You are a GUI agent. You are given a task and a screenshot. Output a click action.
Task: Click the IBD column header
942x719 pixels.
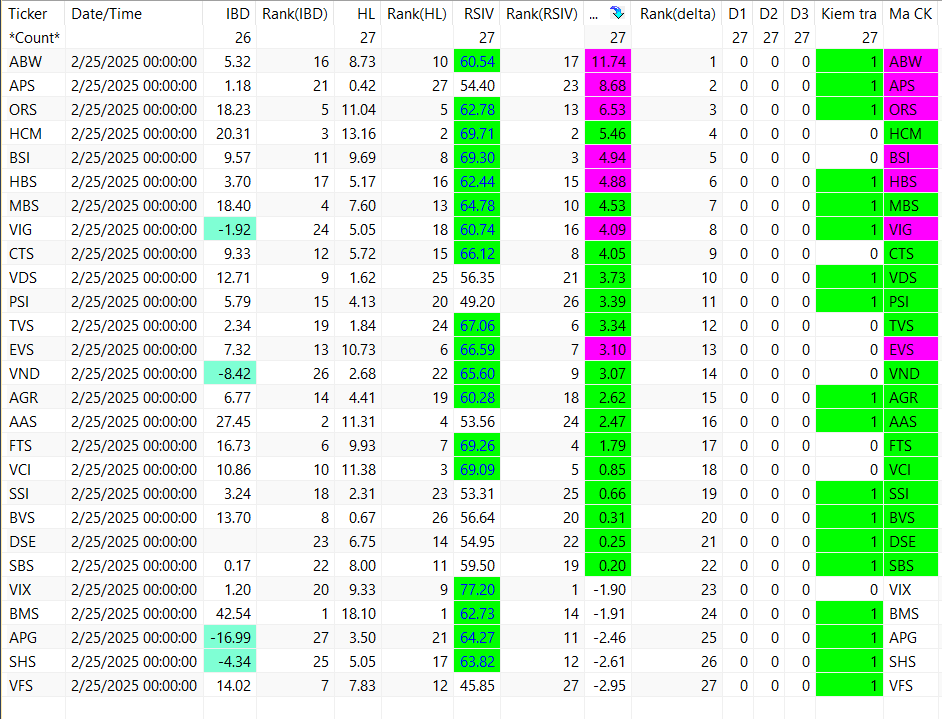tap(237, 14)
